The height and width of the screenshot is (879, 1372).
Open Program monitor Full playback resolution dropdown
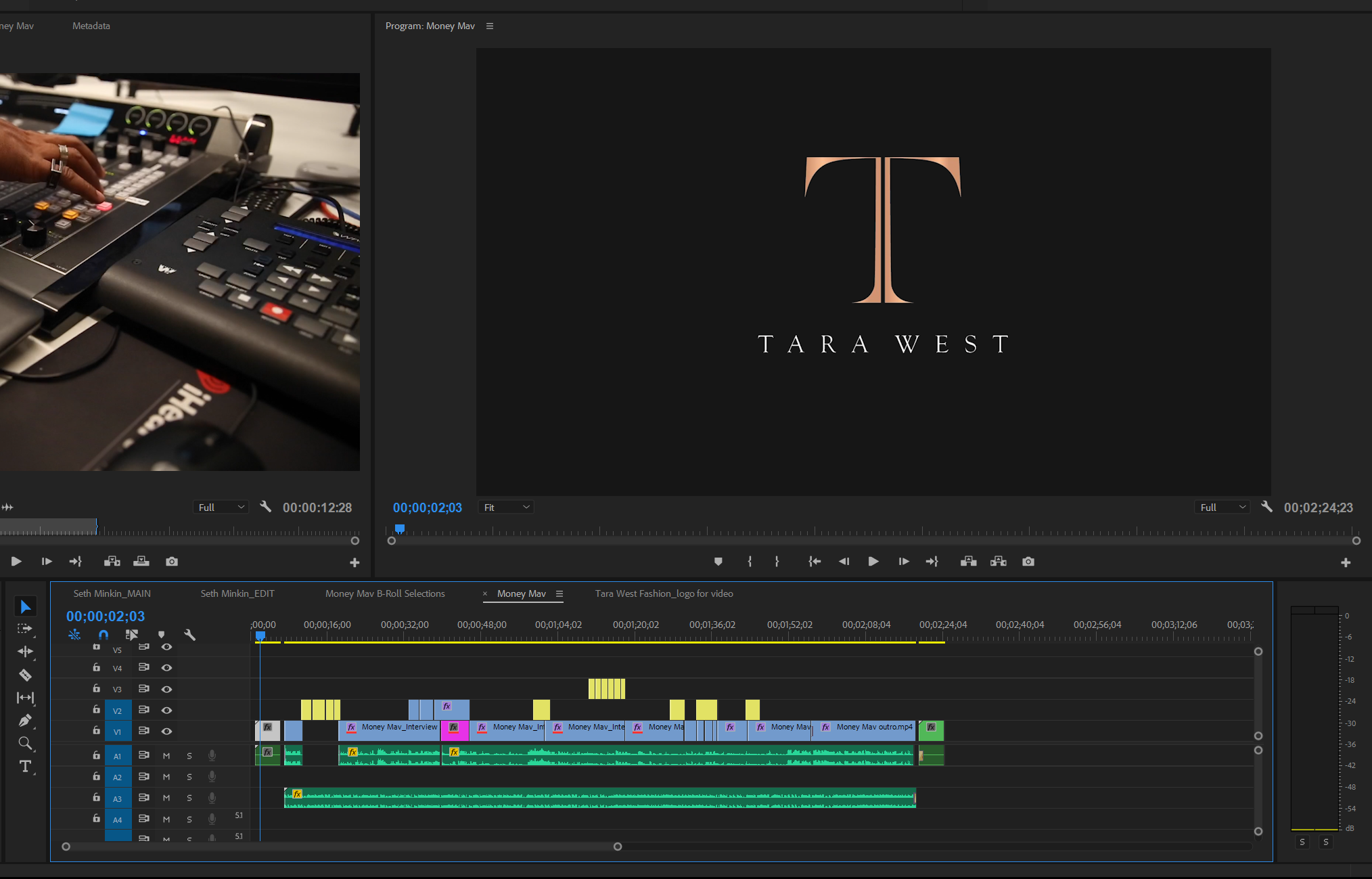(1222, 507)
